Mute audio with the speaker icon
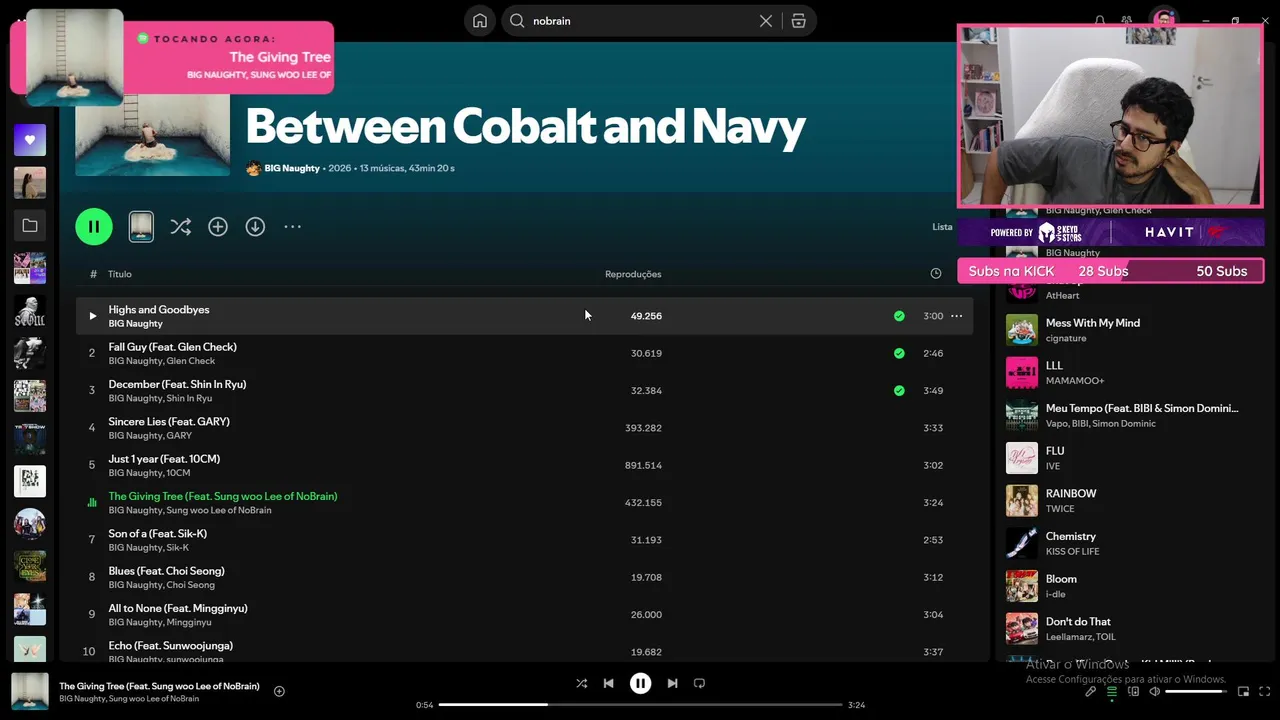This screenshot has height=720, width=1280. (1154, 691)
